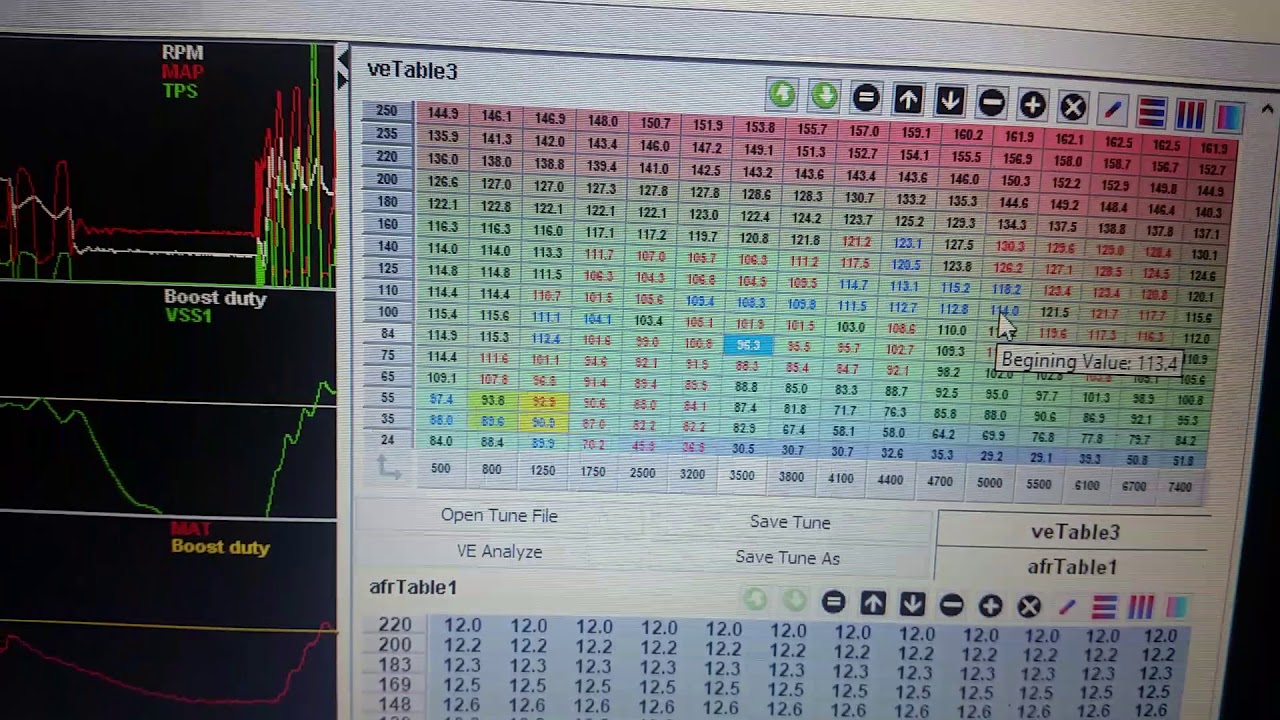1280x720 pixels.
Task: Select cell 93.8 in veTable3
Action: tap(492, 400)
